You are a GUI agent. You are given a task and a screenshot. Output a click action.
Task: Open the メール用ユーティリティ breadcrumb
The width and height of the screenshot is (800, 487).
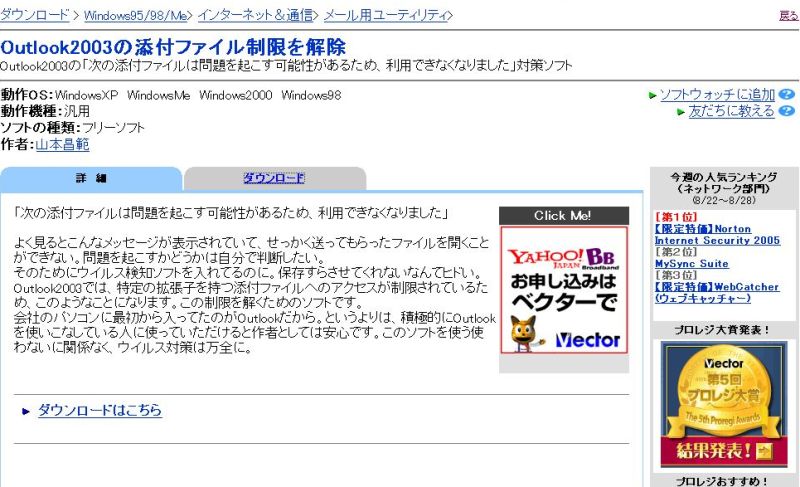click(x=386, y=15)
